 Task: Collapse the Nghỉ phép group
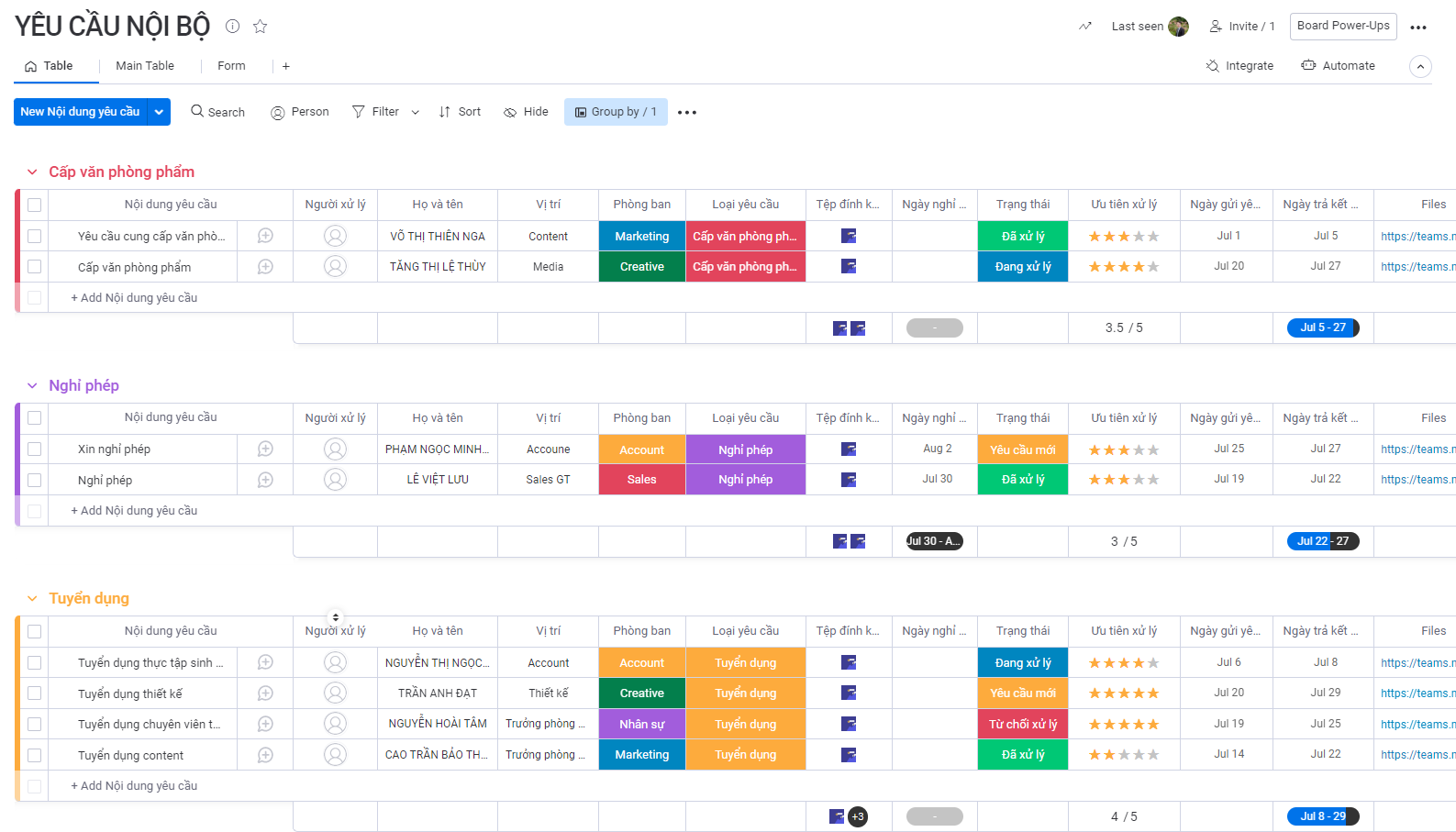(x=32, y=386)
